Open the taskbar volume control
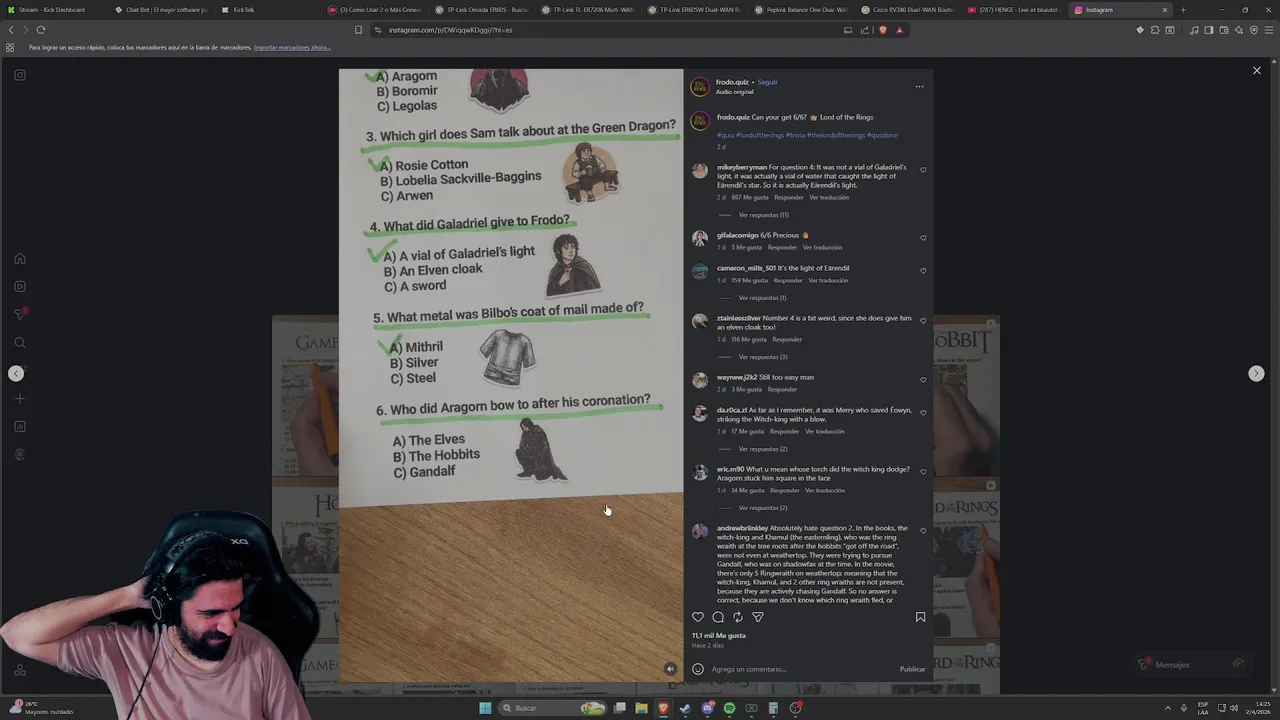 coord(1234,708)
